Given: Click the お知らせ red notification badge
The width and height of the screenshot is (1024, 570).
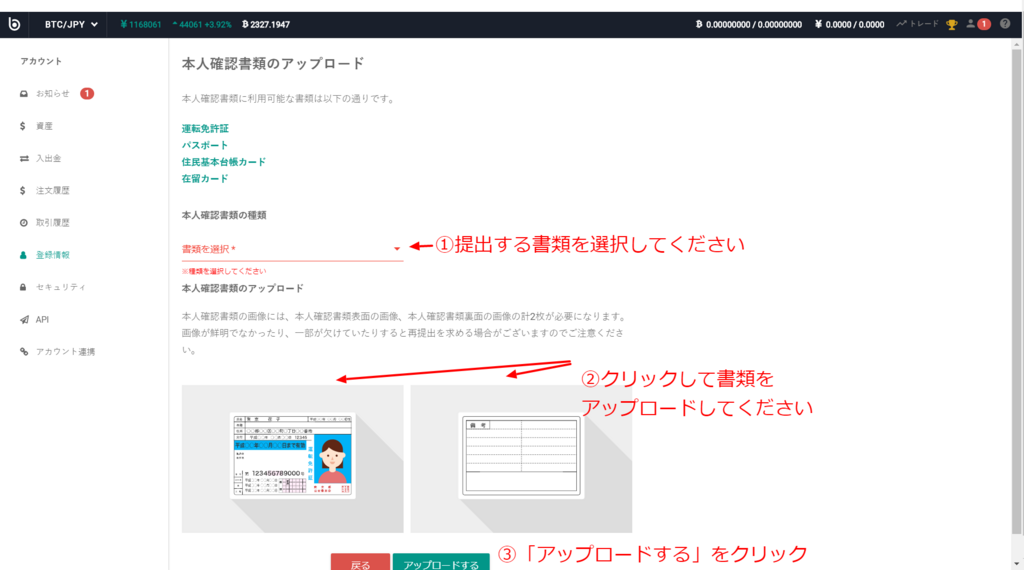Looking at the screenshot, I should coord(87,94).
